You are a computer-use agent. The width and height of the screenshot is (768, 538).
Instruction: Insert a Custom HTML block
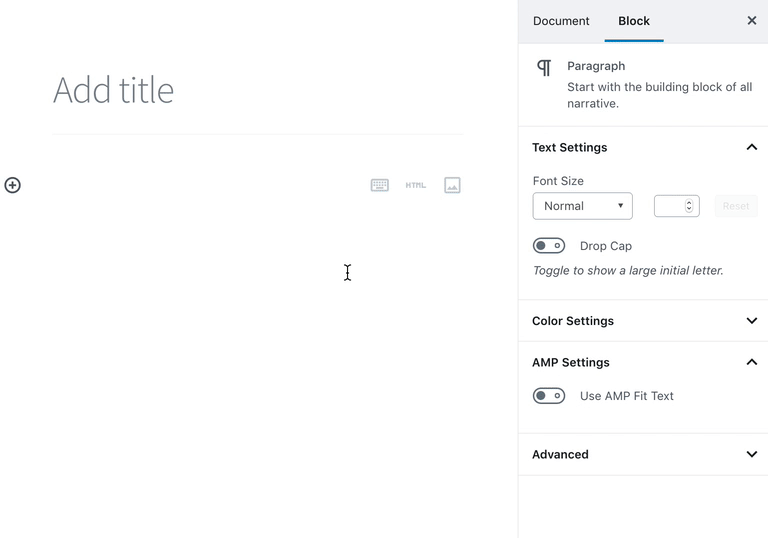pyautogui.click(x=416, y=185)
